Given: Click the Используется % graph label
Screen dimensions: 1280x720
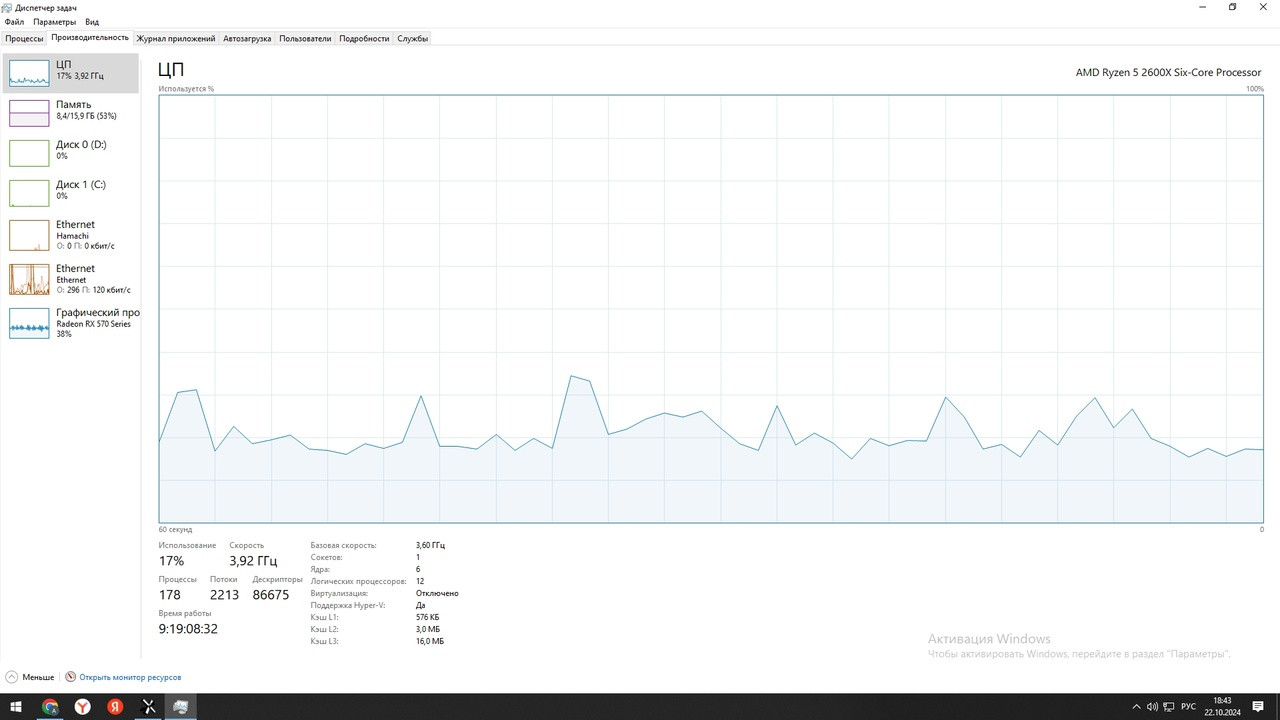Looking at the screenshot, I should click(x=186, y=89).
